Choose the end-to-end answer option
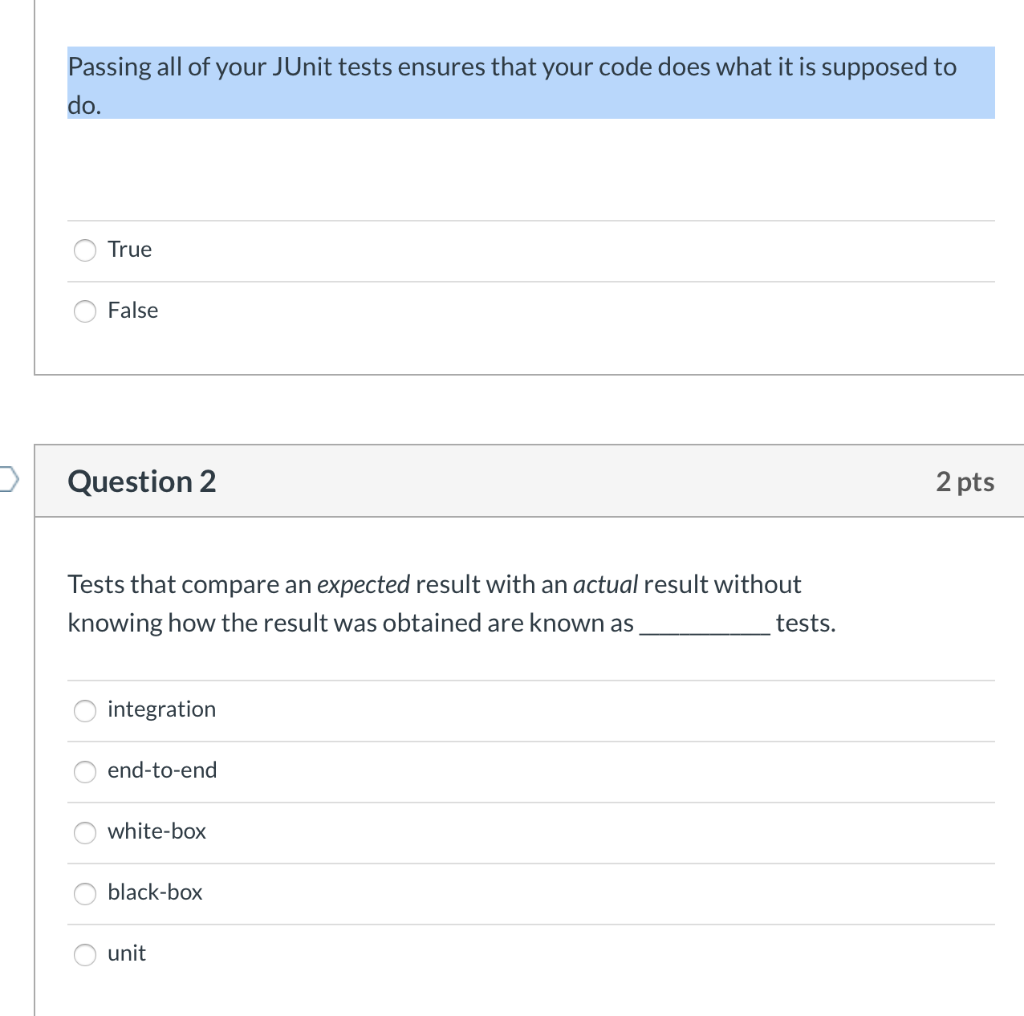Viewport: 1024px width, 1016px height. click(85, 772)
